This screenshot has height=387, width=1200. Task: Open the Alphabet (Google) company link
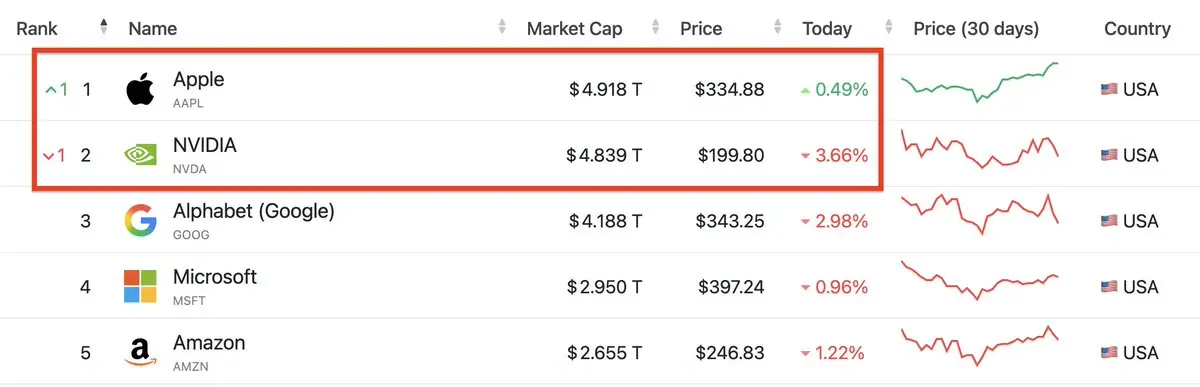pos(254,211)
